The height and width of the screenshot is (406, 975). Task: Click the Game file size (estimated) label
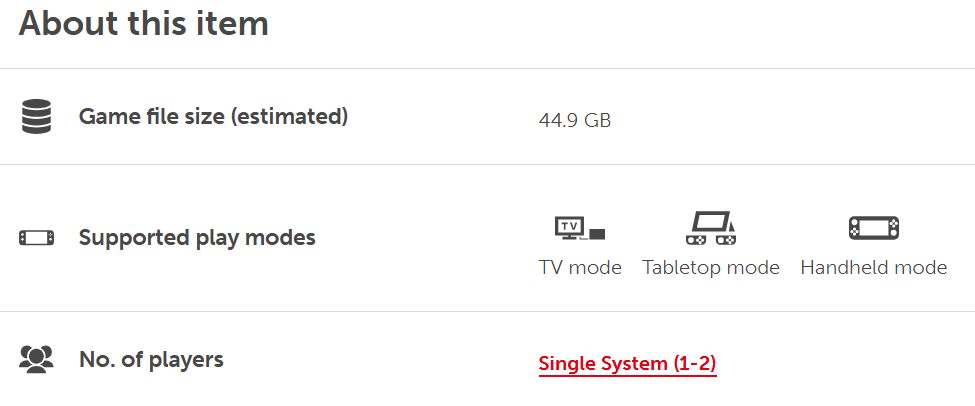(213, 116)
